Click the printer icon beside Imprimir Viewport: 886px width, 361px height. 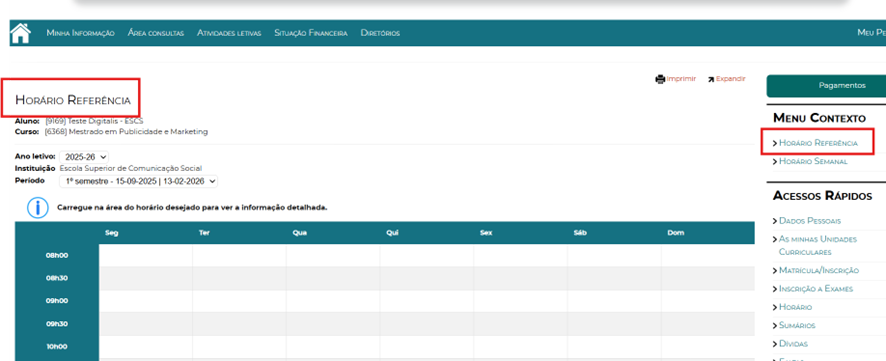[x=660, y=79]
